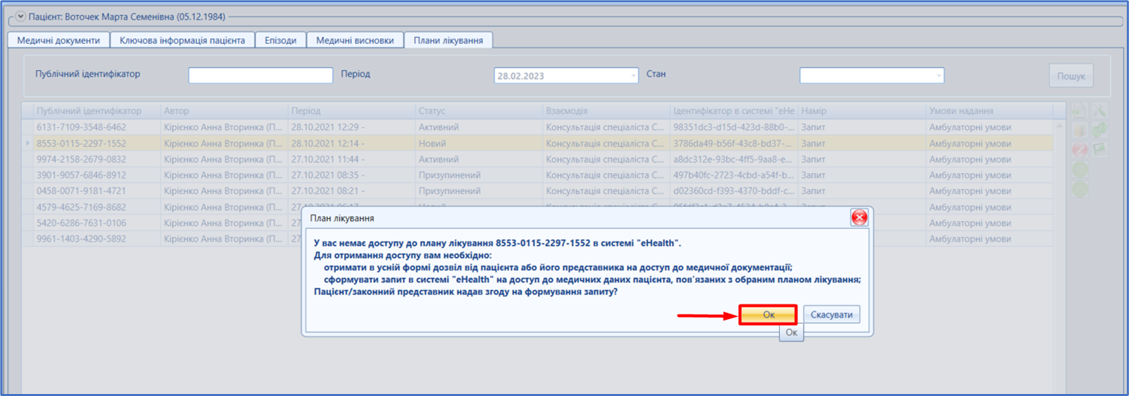Click system ID cell 98351dc3-d15d-423d-88b0
The image size is (1129, 396).
(734, 127)
